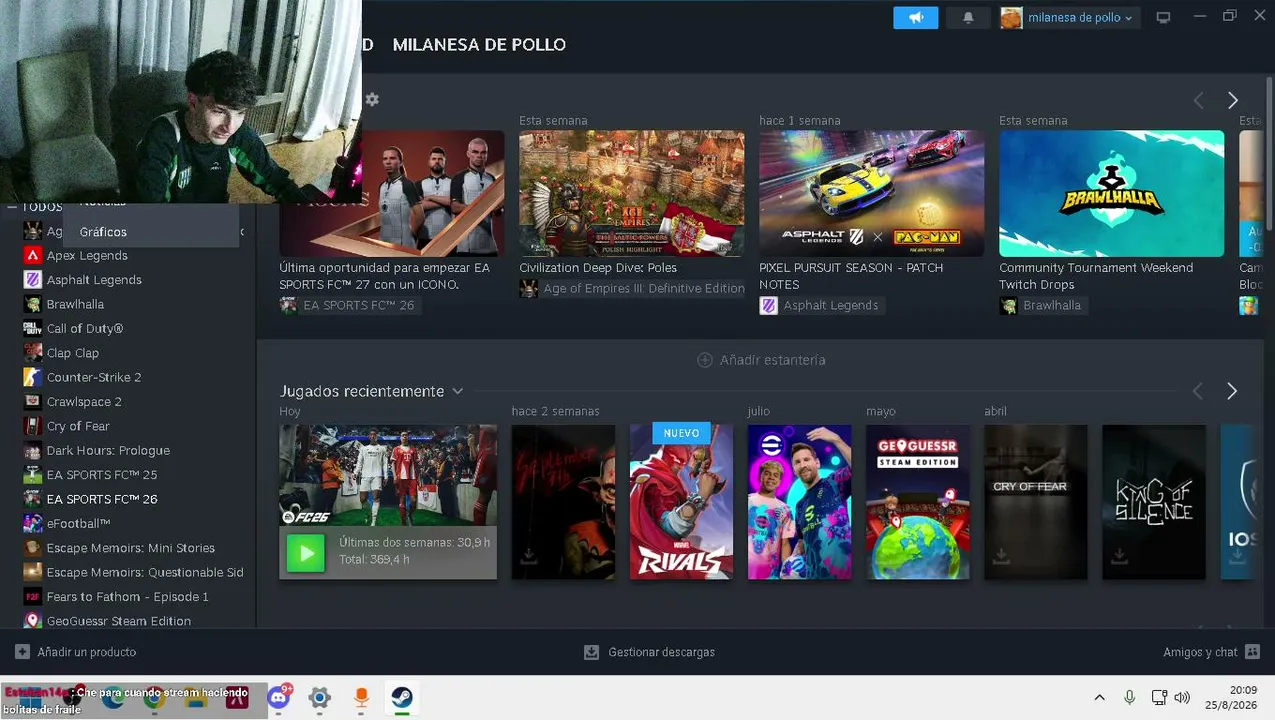Show hidden system tray icons chevron
The width and height of the screenshot is (1275, 720).
tap(1100, 698)
